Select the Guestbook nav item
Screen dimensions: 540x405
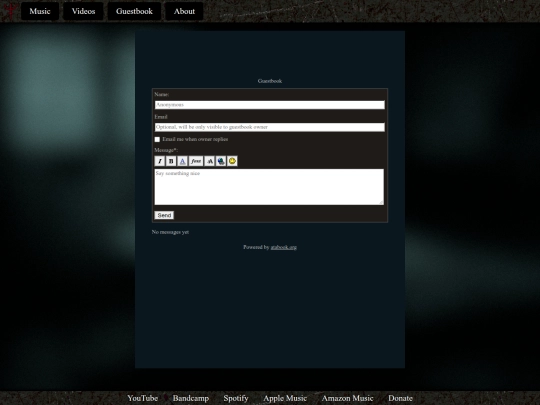pyautogui.click(x=134, y=11)
